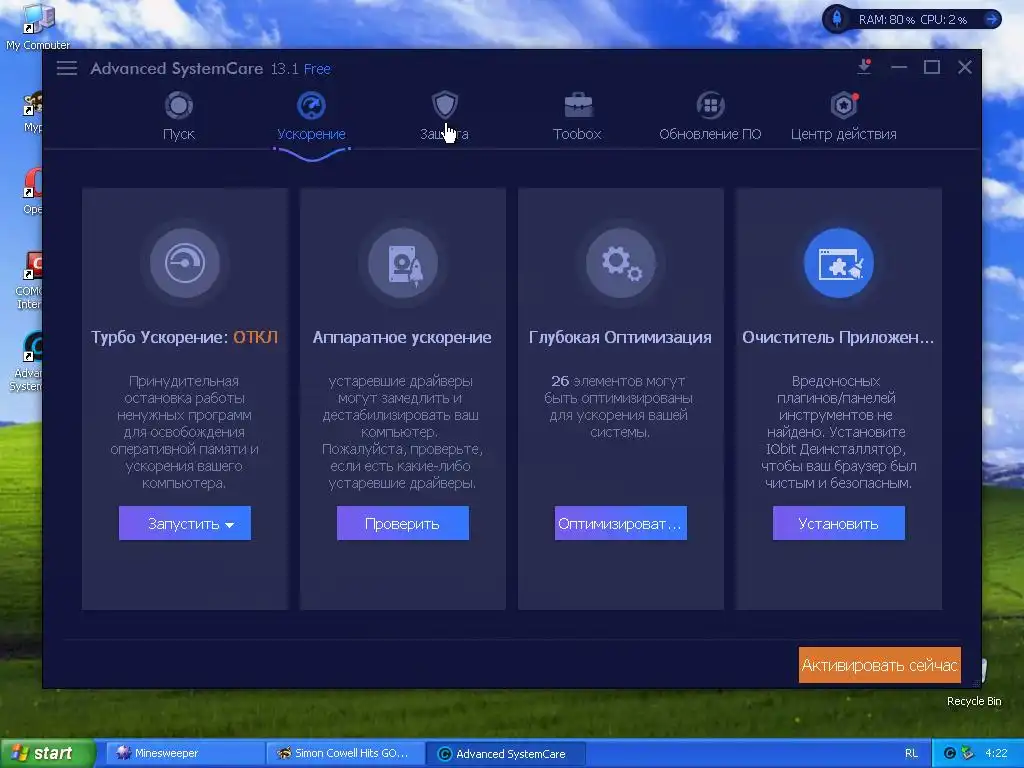The width and height of the screenshot is (1024, 768).
Task: Click the Turbo Boost speedometer icon
Action: (x=185, y=263)
